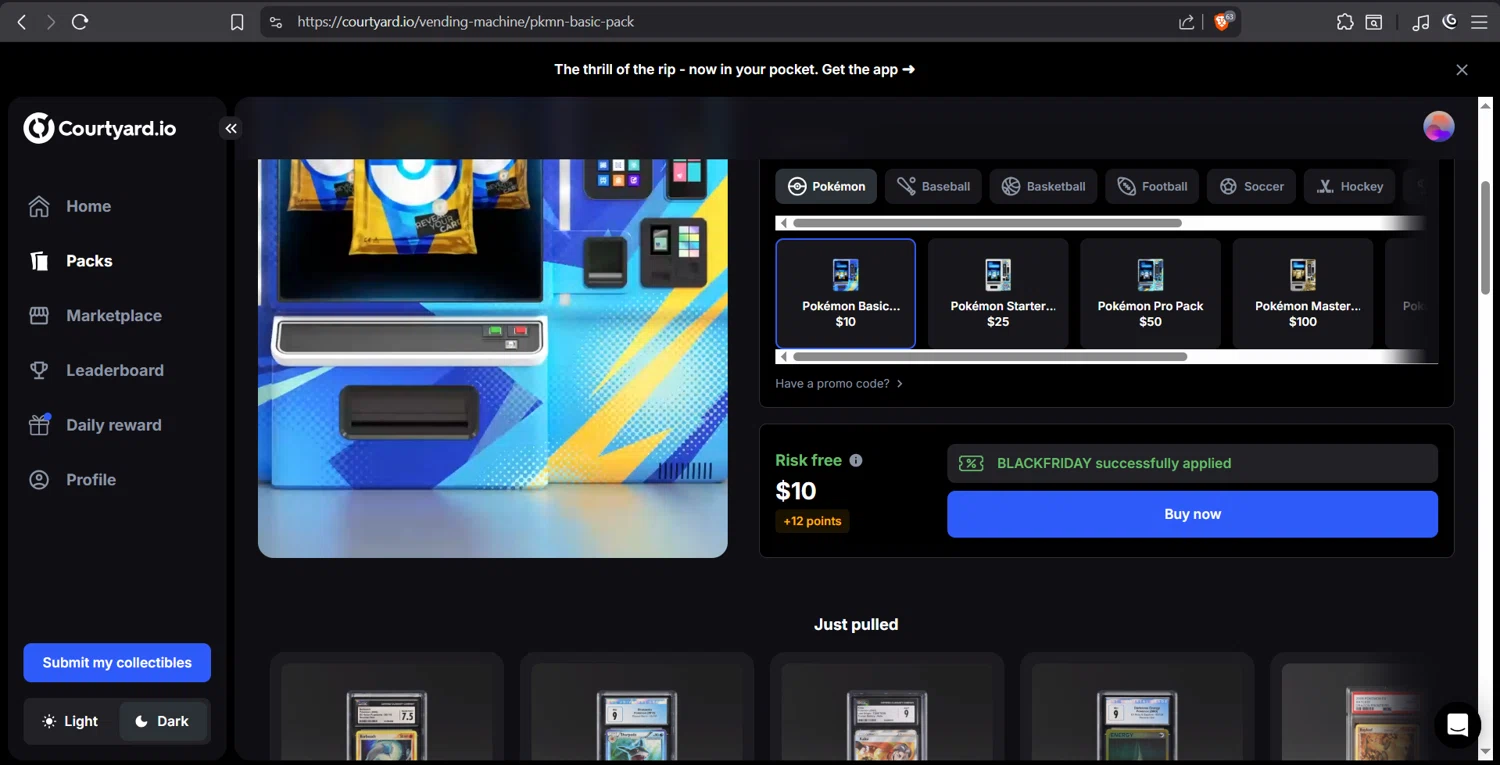This screenshot has height=765, width=1500.
Task: Choose Pokémon Basic pack $10
Action: click(x=846, y=293)
